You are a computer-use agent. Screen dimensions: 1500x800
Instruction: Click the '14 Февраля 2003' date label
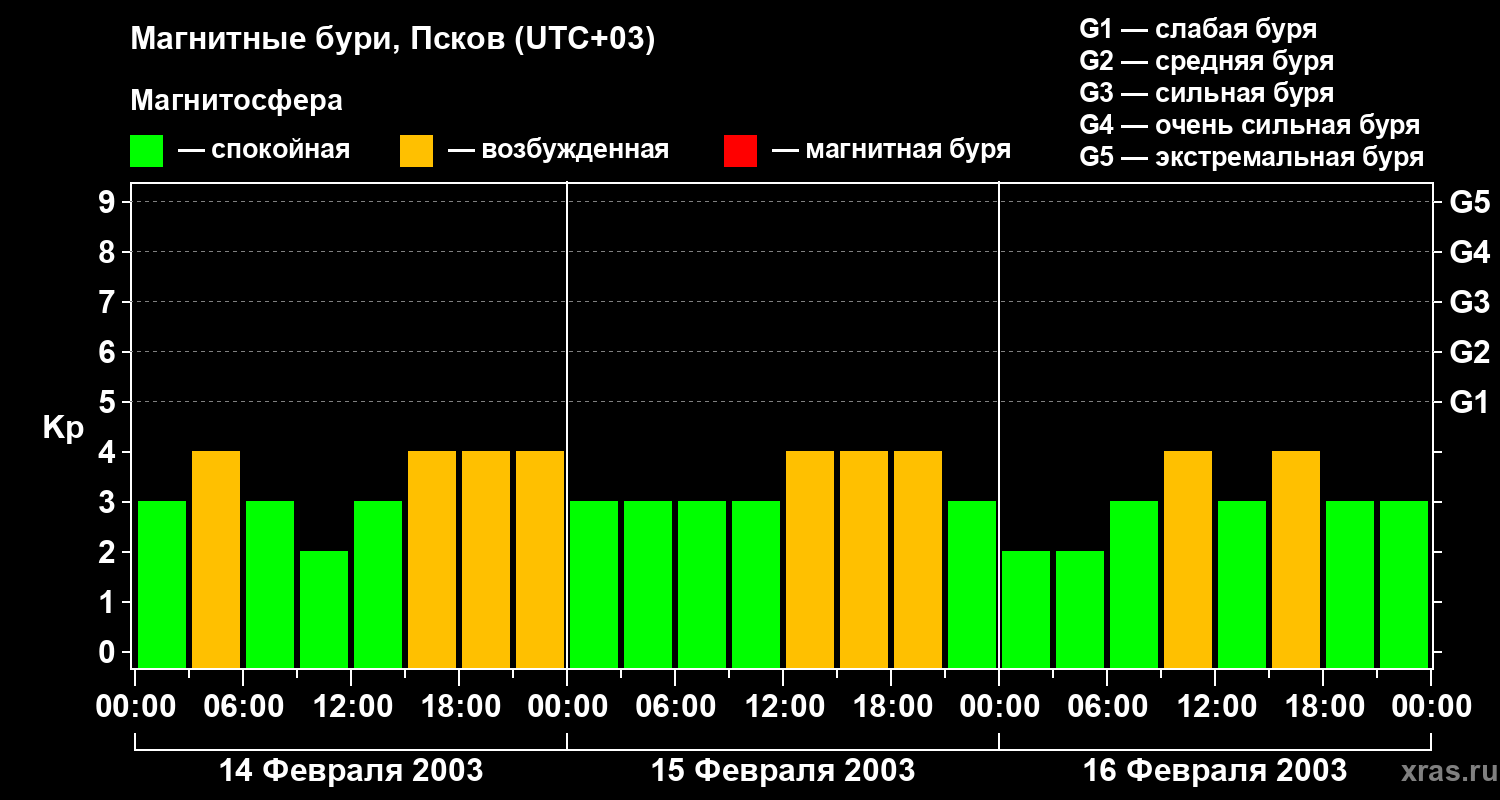click(x=351, y=771)
